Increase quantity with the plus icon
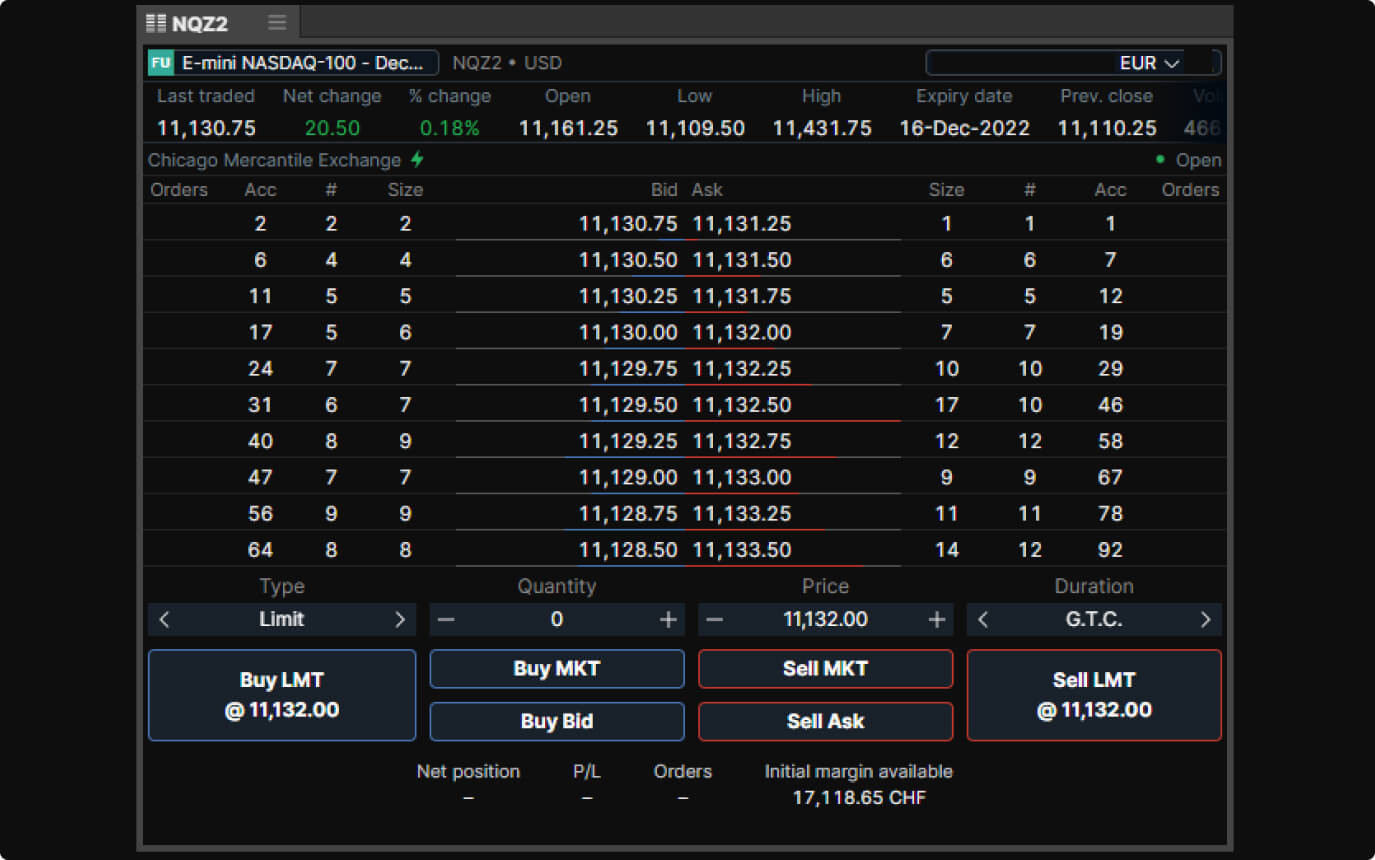 668,620
